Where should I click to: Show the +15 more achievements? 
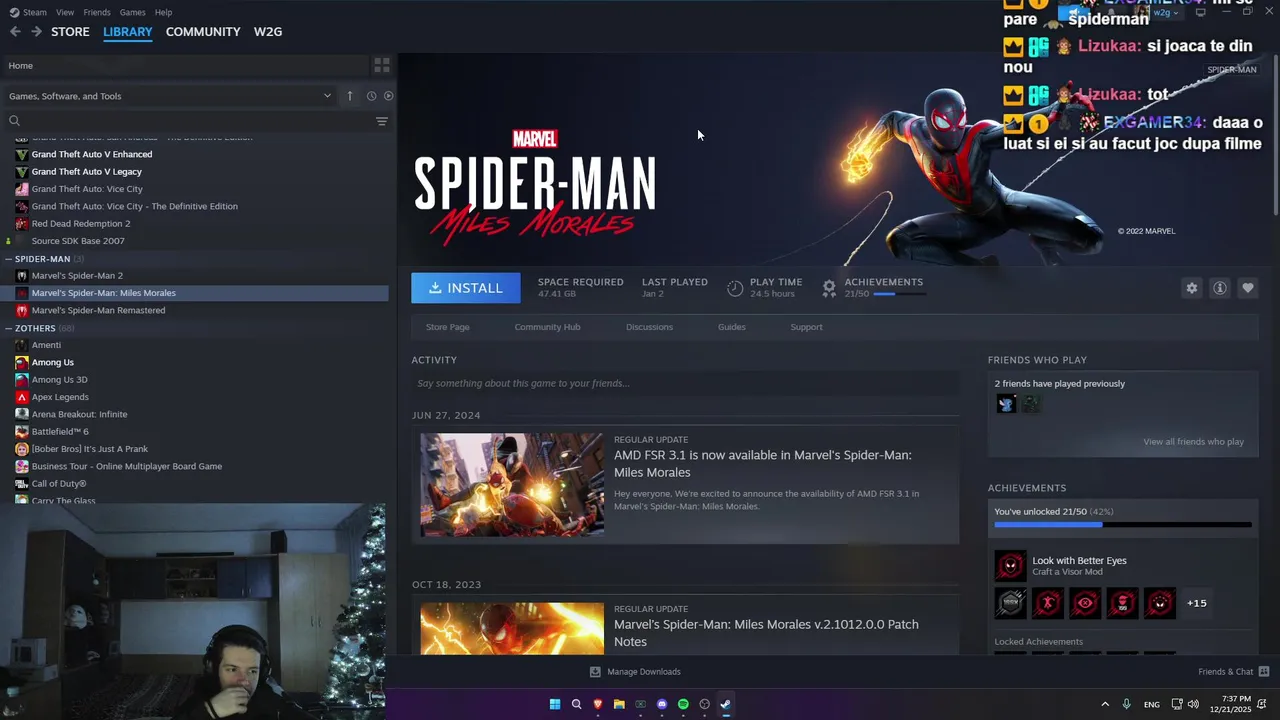(1196, 603)
